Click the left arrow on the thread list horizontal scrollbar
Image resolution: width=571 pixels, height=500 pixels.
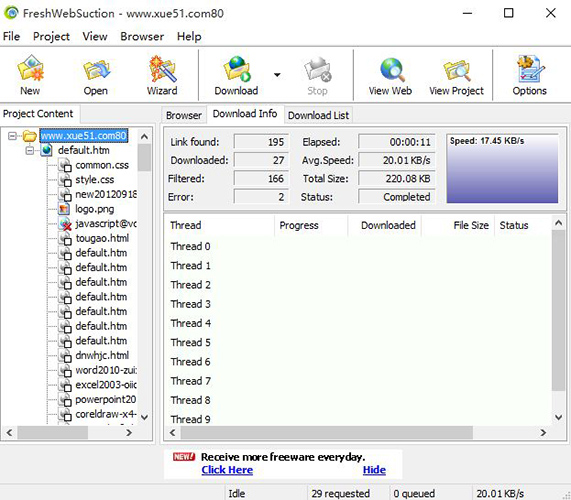click(173, 433)
